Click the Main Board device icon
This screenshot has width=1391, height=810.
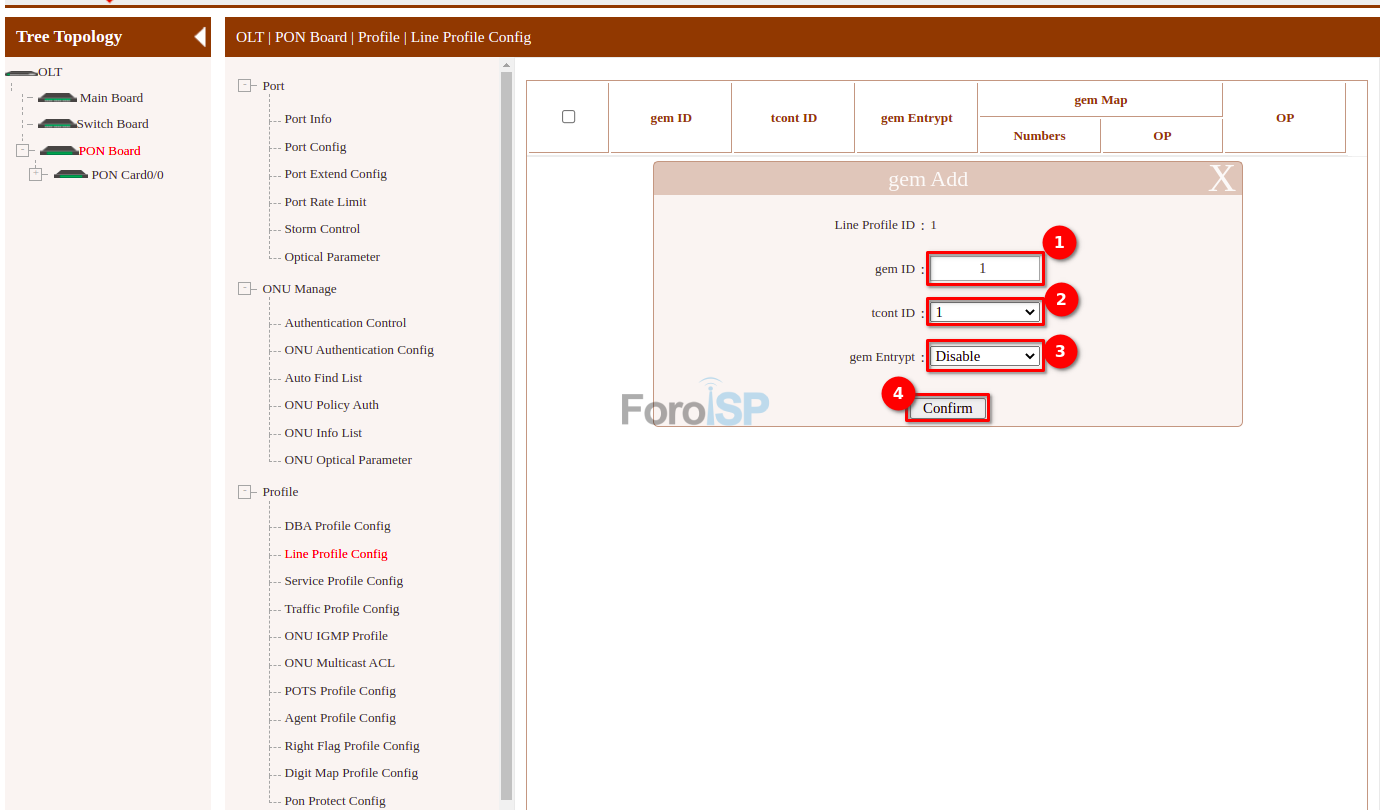click(x=57, y=98)
